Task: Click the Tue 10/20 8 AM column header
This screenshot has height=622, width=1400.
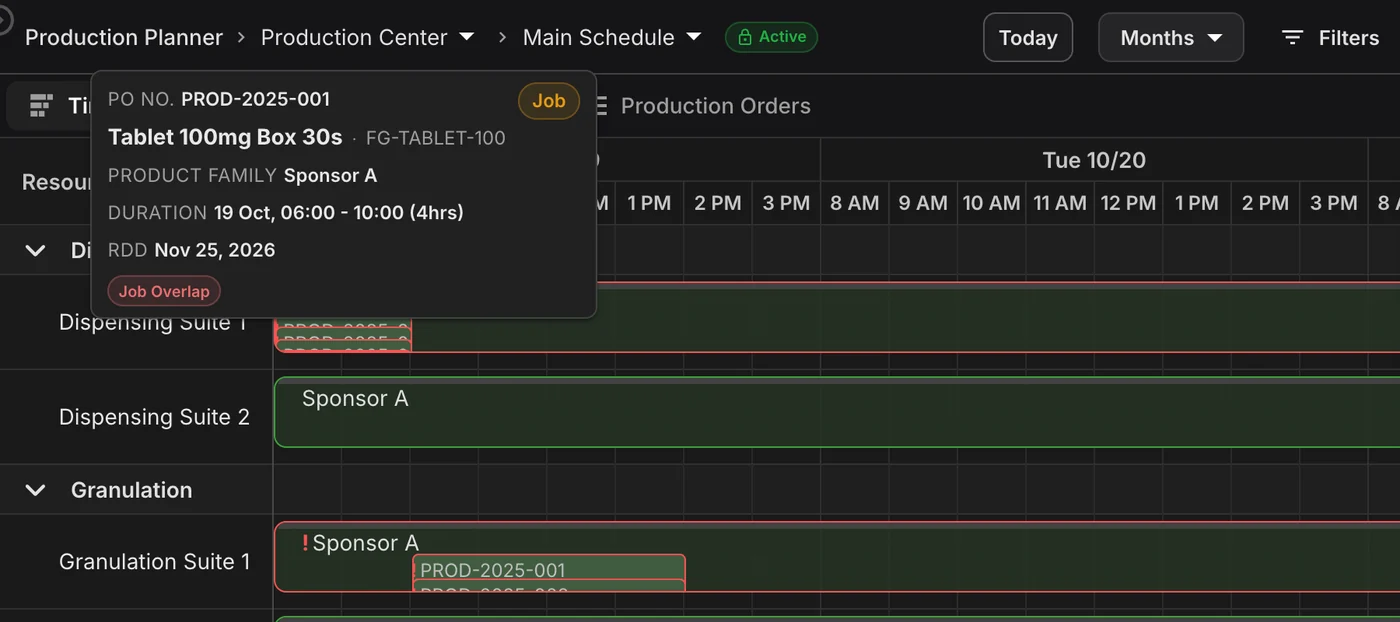Action: click(x=855, y=203)
